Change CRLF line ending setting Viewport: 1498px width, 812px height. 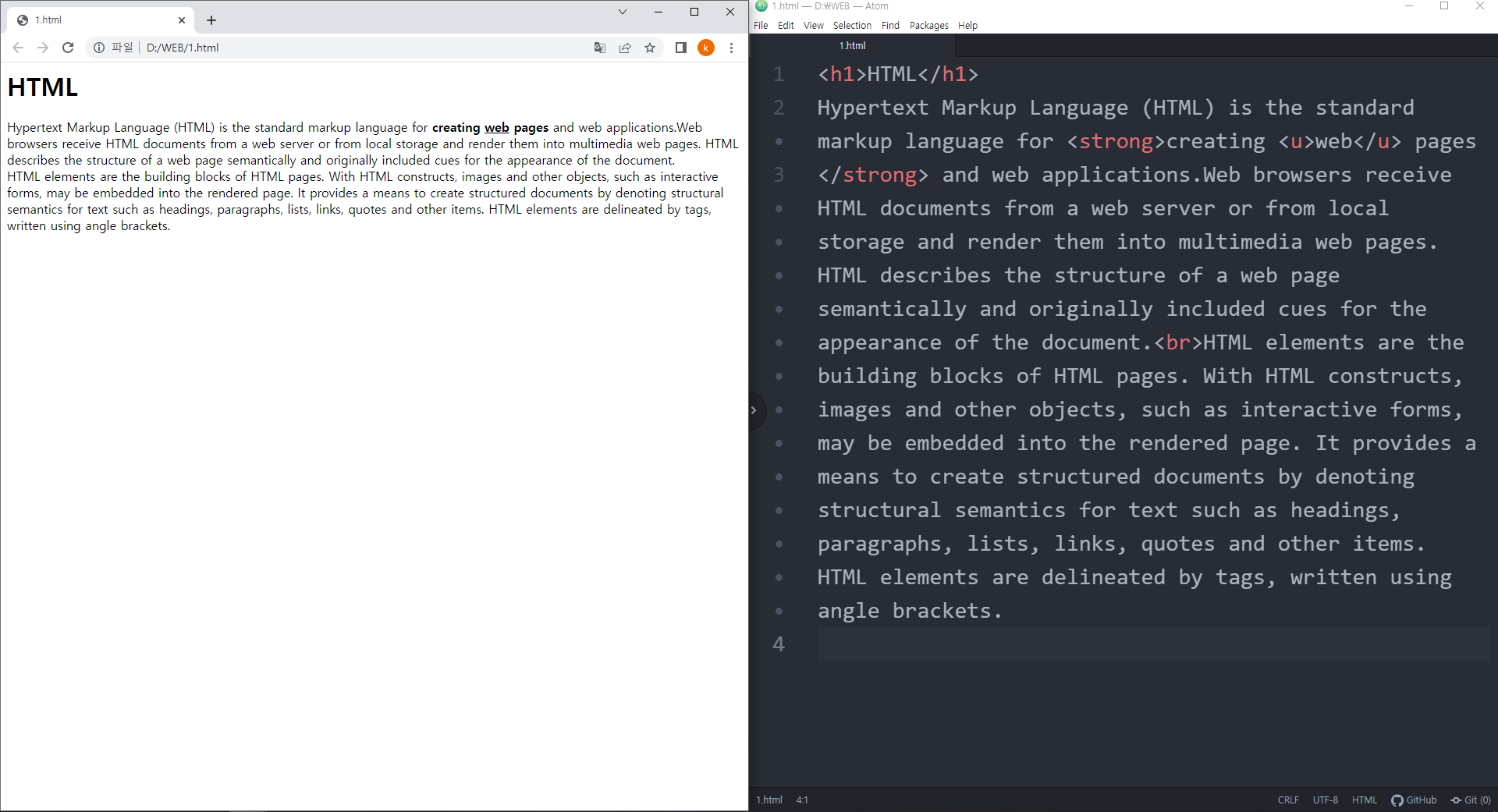click(1288, 800)
